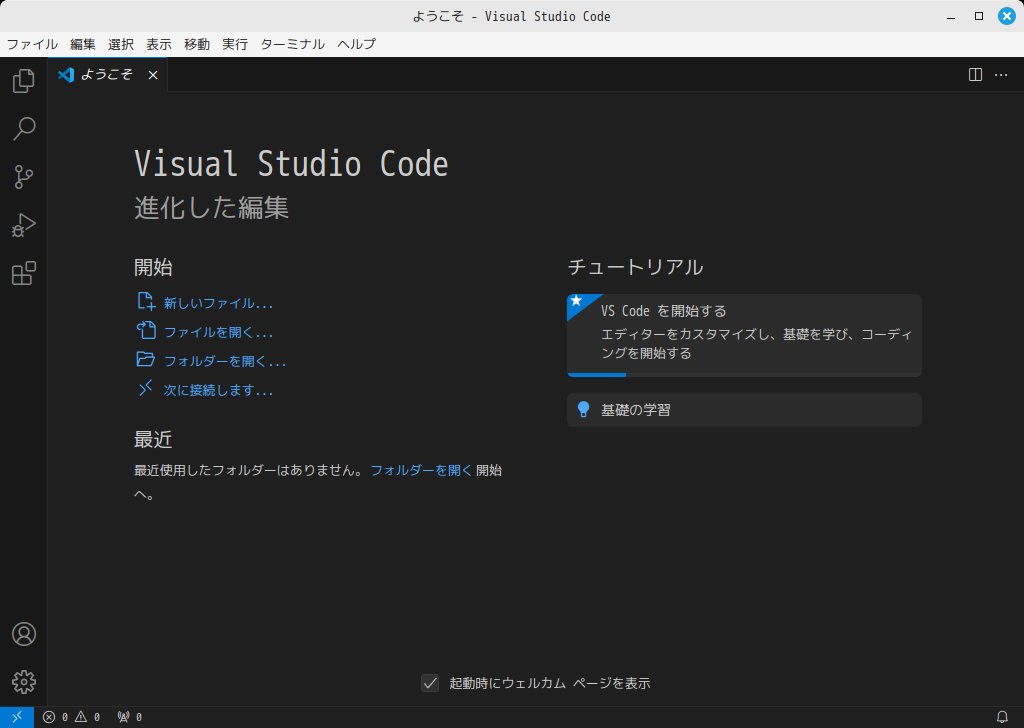The height and width of the screenshot is (728, 1024).
Task: Open the Extensions view icon
Action: (23, 274)
